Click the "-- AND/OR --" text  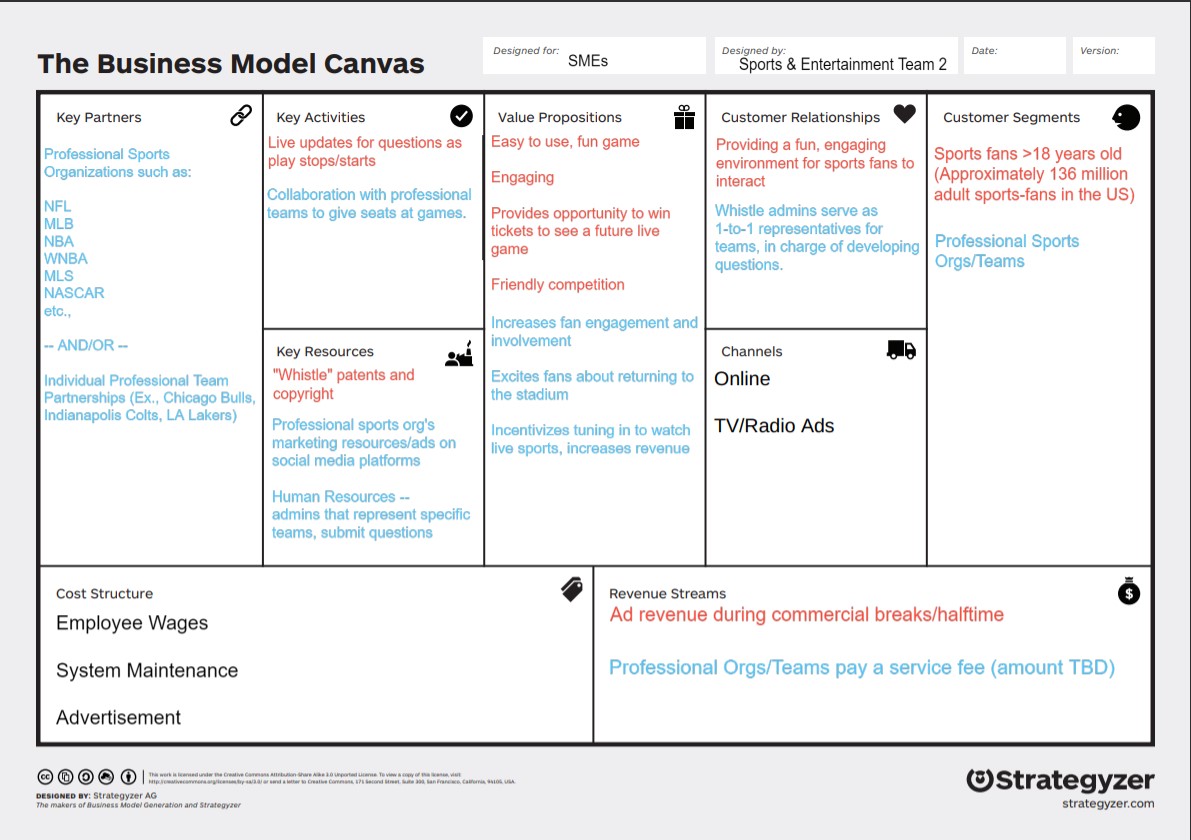pos(86,345)
